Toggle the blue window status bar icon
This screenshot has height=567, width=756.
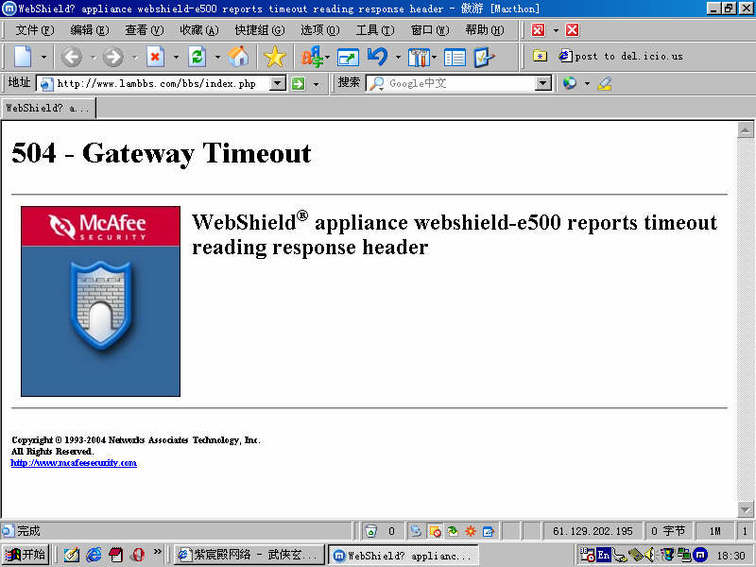[x=488, y=531]
